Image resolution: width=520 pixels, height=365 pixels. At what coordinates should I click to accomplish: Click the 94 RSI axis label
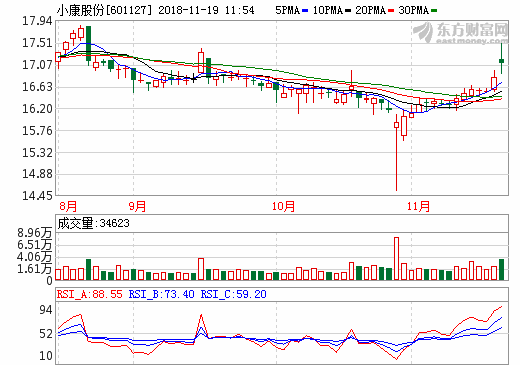coord(46,310)
